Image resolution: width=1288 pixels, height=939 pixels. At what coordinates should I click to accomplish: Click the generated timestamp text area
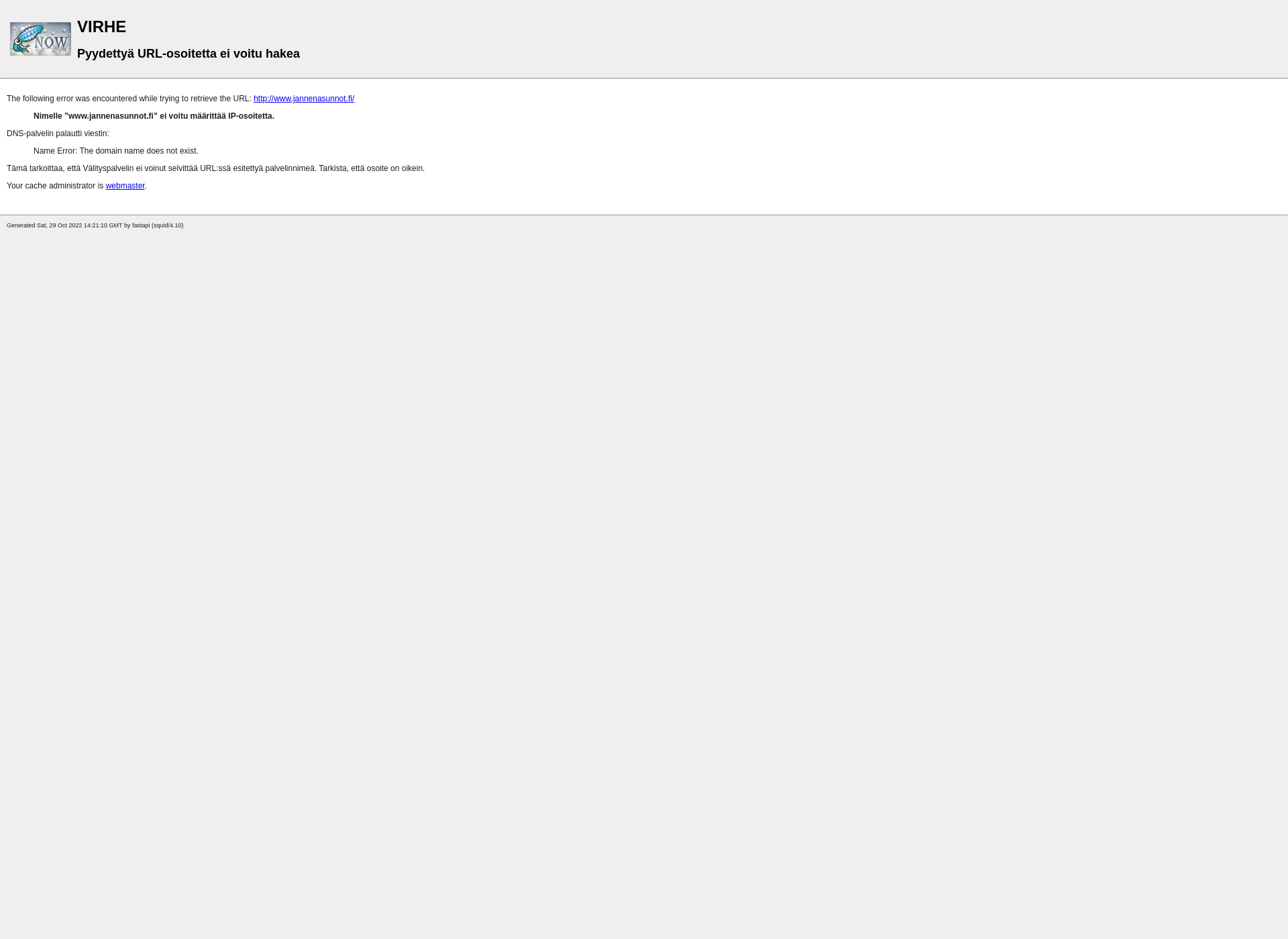[x=95, y=225]
